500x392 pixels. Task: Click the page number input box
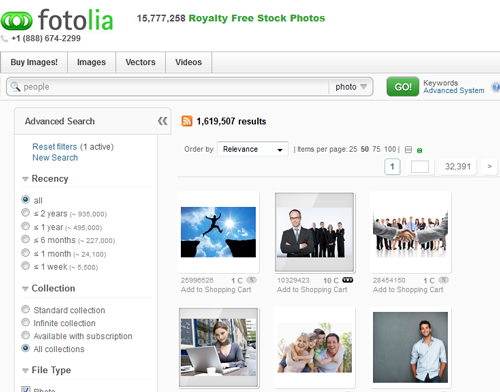pyautogui.click(x=420, y=167)
